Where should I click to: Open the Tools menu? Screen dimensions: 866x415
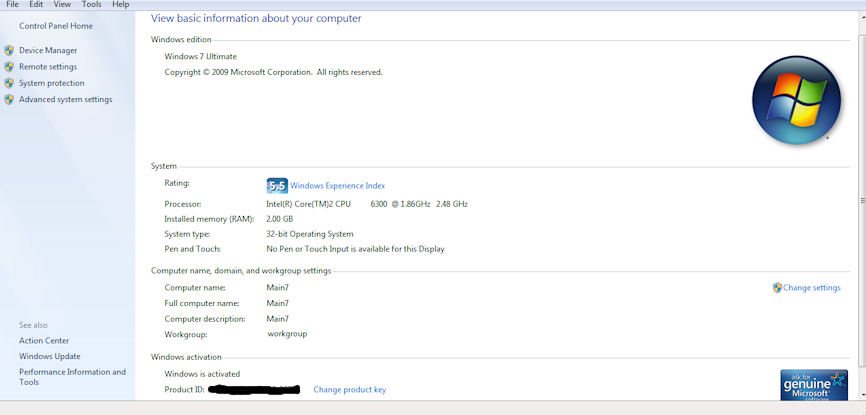tap(91, 4)
